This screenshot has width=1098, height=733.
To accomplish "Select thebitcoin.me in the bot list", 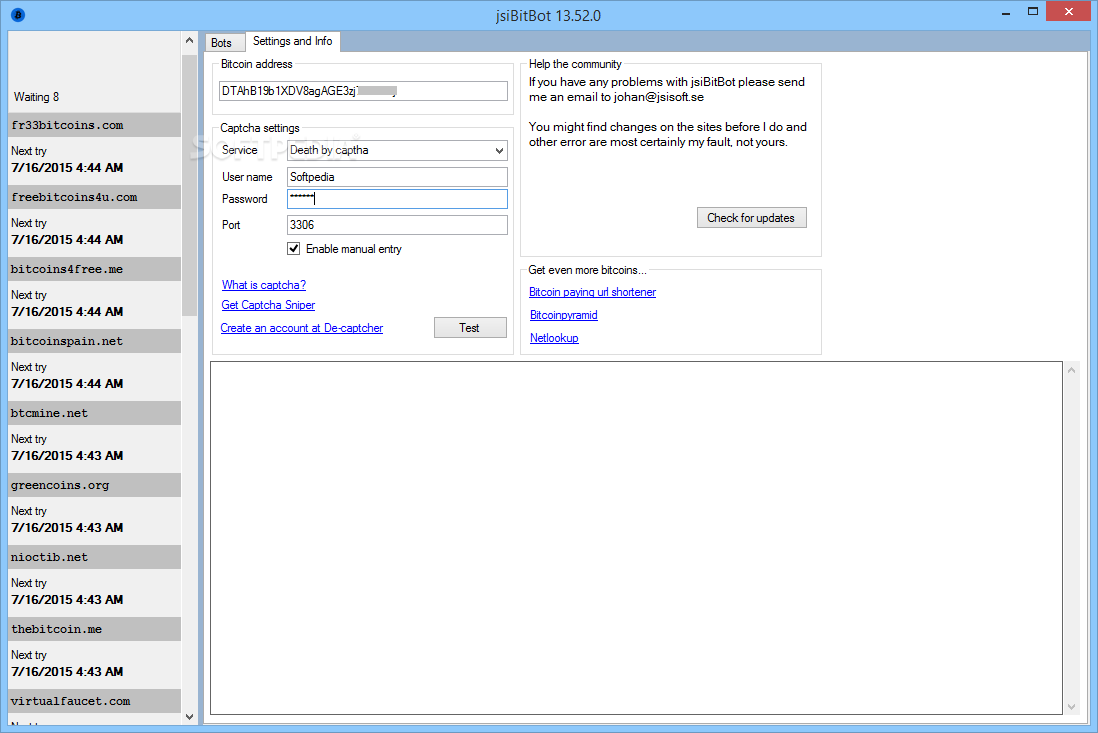I will pos(95,629).
